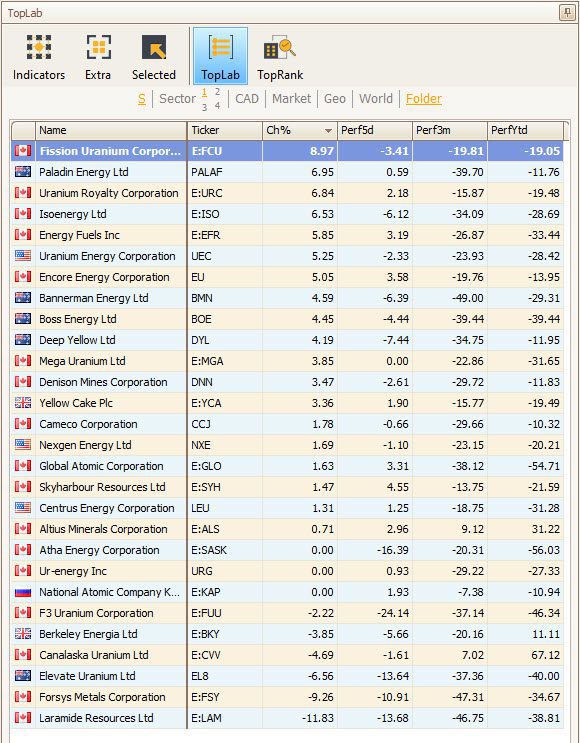Open the TopRank search icon
The width and height of the screenshot is (580, 743).
(x=280, y=47)
